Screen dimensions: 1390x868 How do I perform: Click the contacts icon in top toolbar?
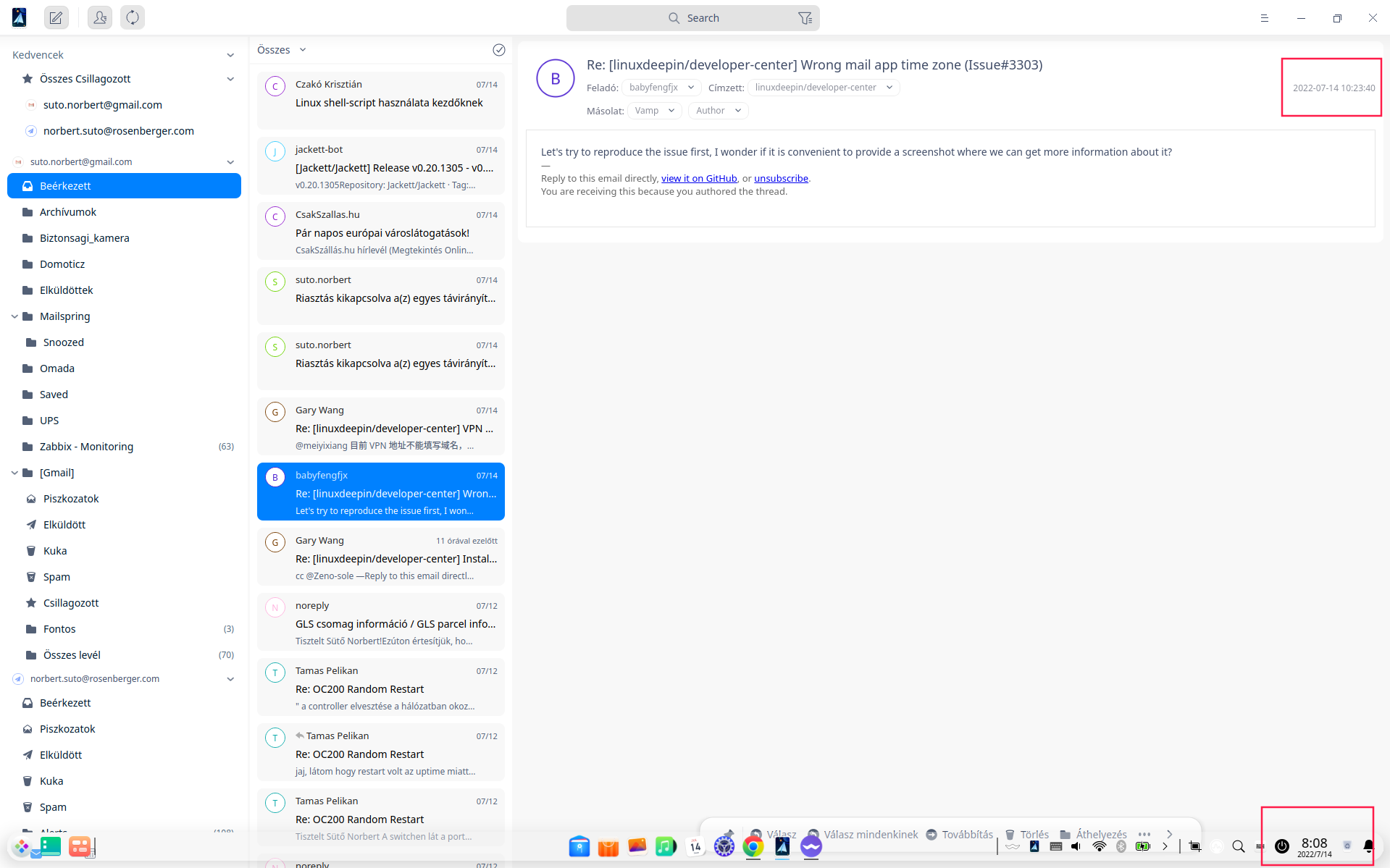coord(99,17)
